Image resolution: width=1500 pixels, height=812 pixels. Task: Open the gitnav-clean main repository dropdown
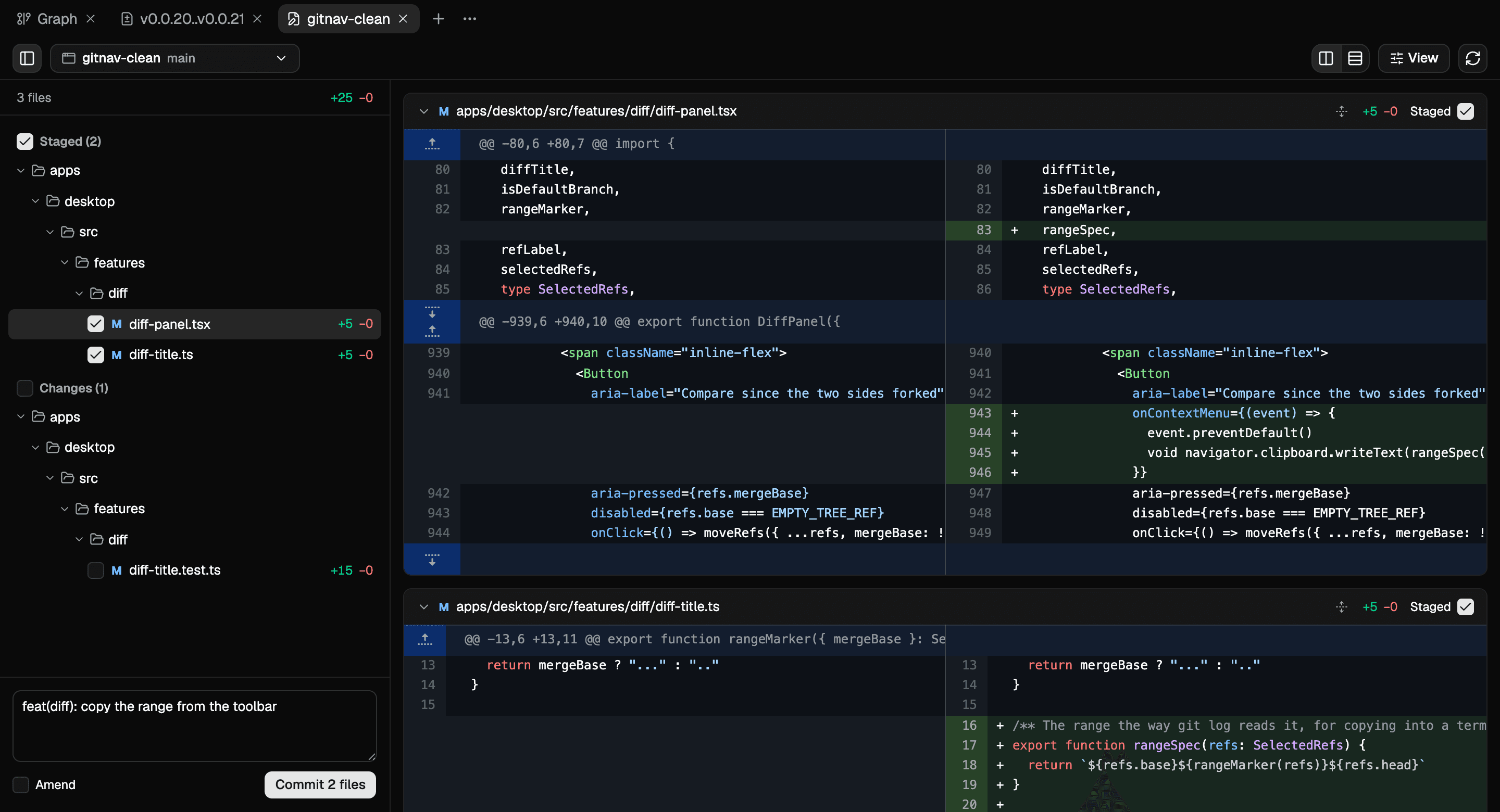[174, 58]
